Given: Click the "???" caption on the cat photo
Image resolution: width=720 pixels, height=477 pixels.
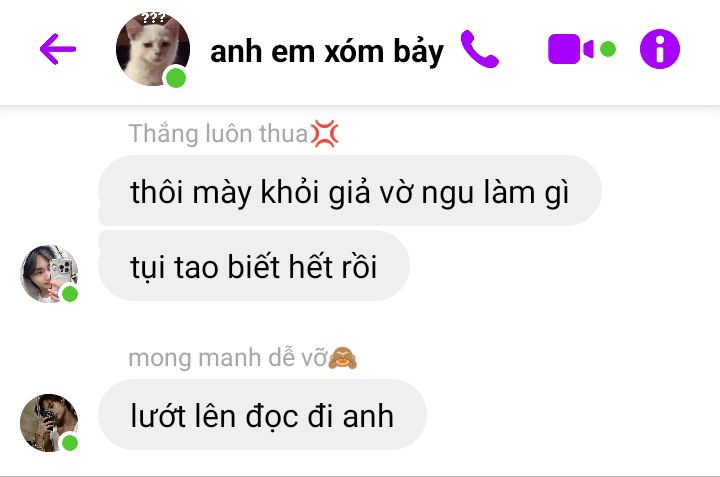Looking at the screenshot, I should click(x=153, y=18).
